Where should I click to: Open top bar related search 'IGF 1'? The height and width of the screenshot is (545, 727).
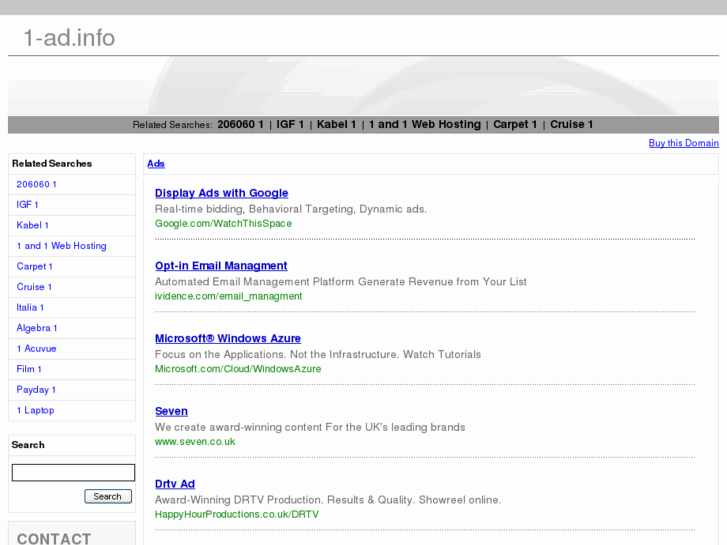click(x=290, y=124)
